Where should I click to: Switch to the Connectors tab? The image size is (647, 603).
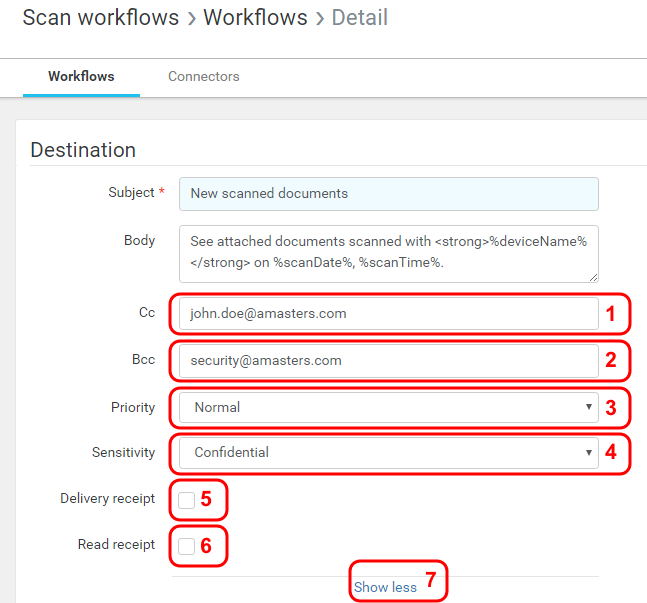pyautogui.click(x=203, y=76)
